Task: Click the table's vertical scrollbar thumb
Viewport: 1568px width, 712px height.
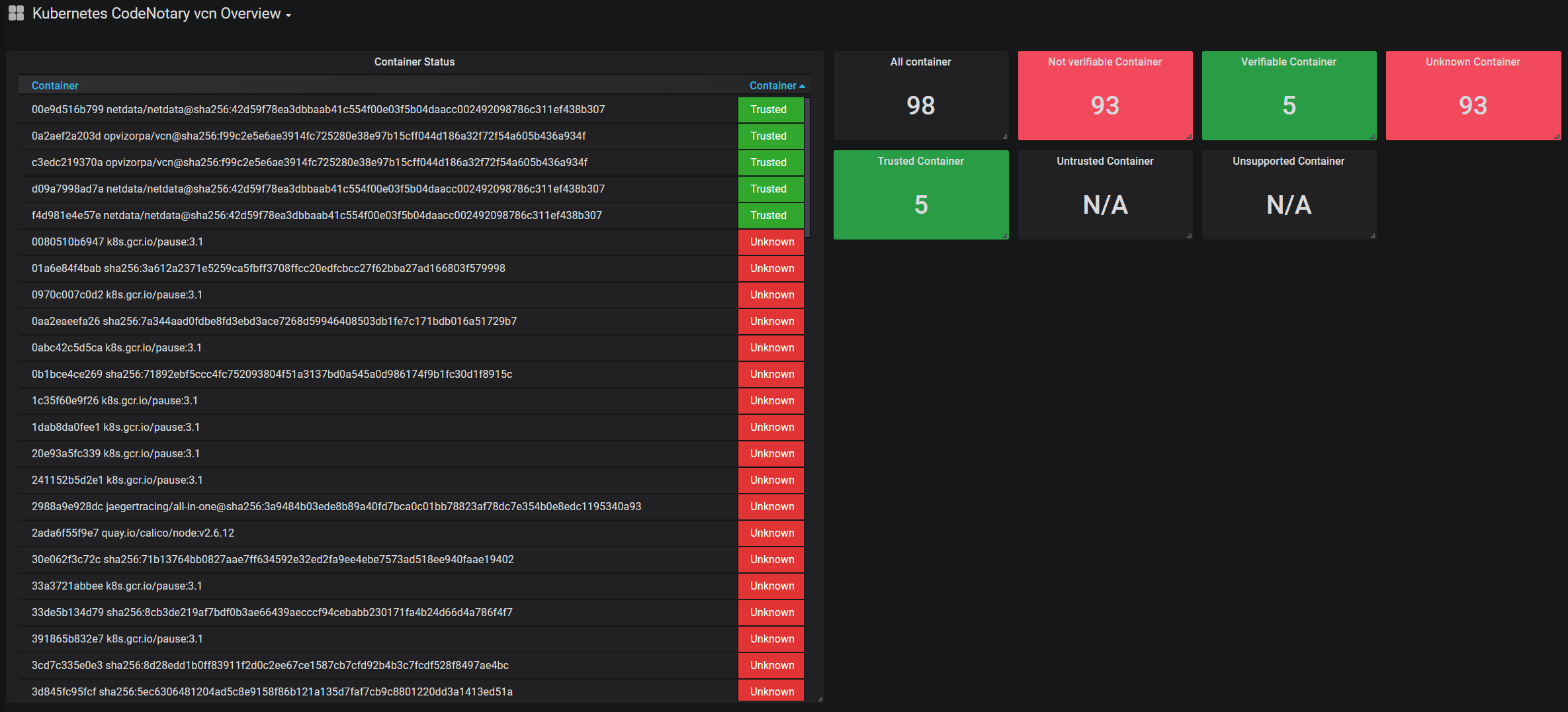Action: (807, 167)
